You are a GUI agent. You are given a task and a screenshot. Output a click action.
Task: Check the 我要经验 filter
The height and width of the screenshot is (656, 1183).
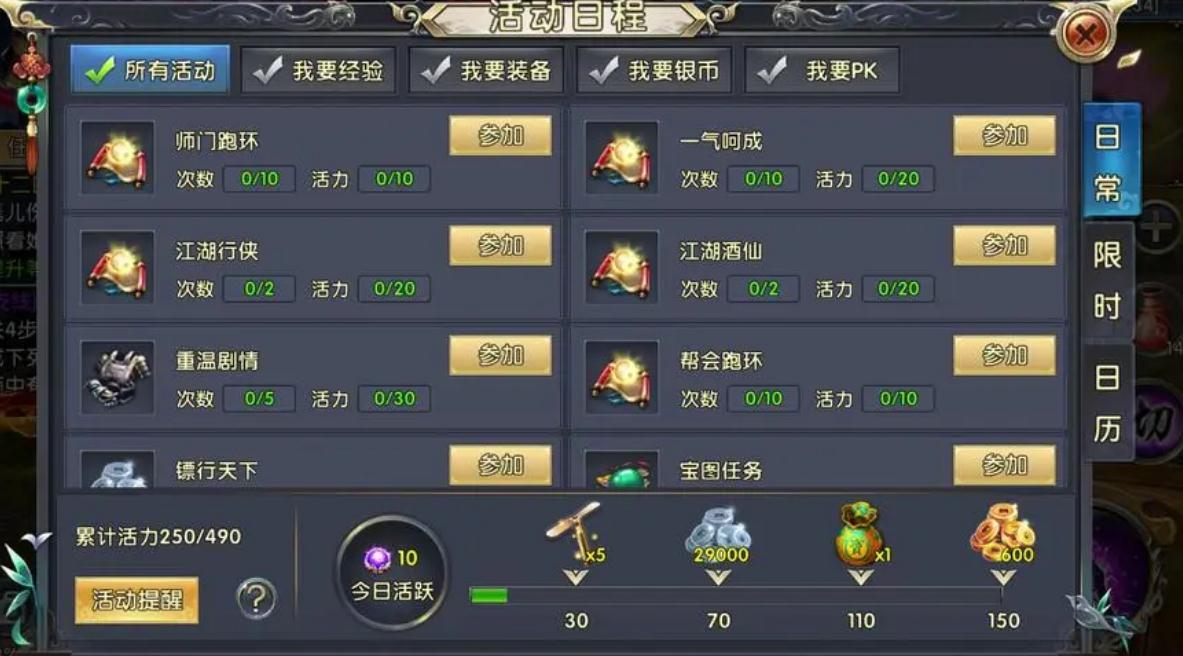point(318,70)
